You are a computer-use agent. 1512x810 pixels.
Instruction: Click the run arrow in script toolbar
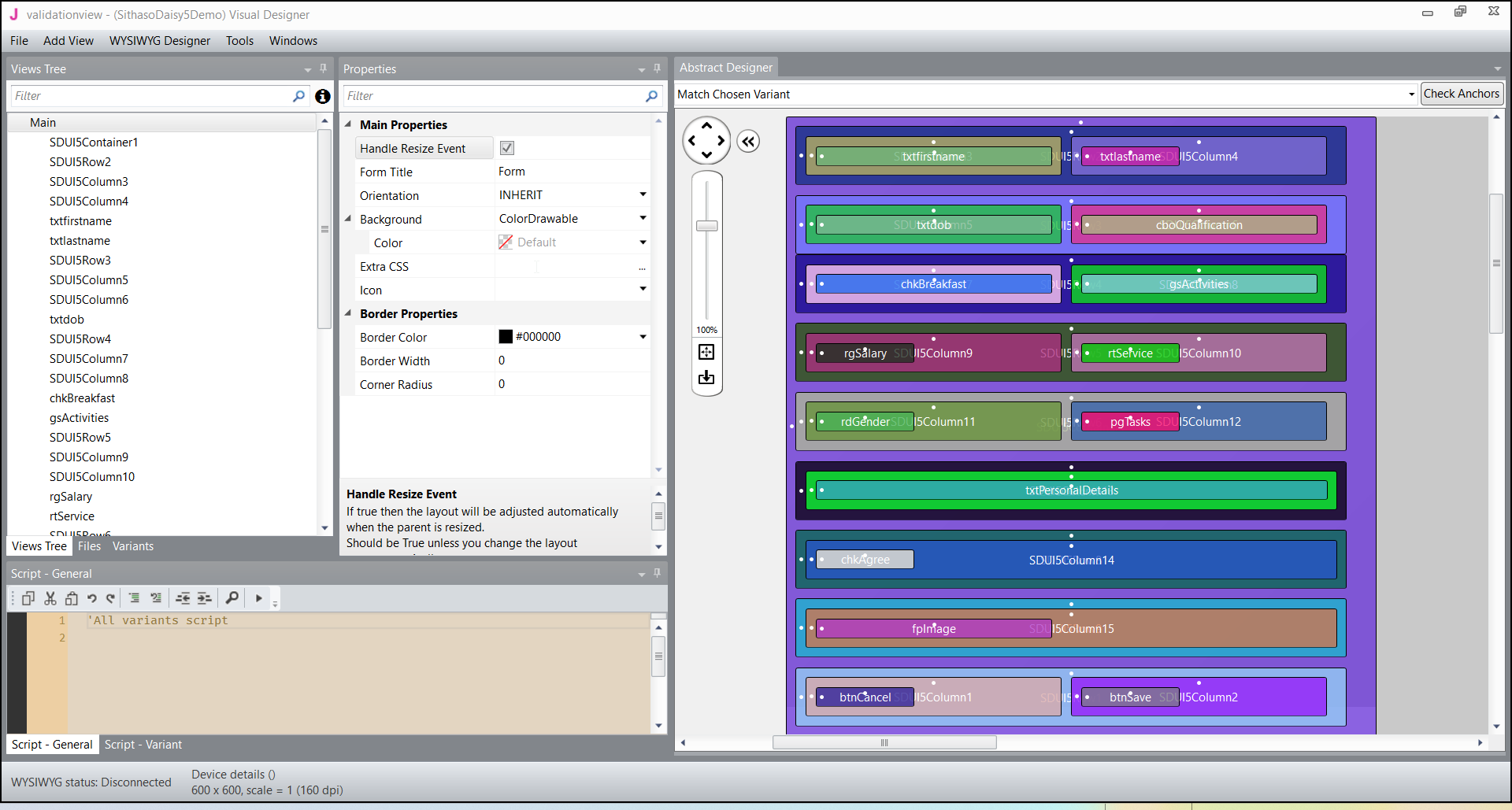click(258, 598)
